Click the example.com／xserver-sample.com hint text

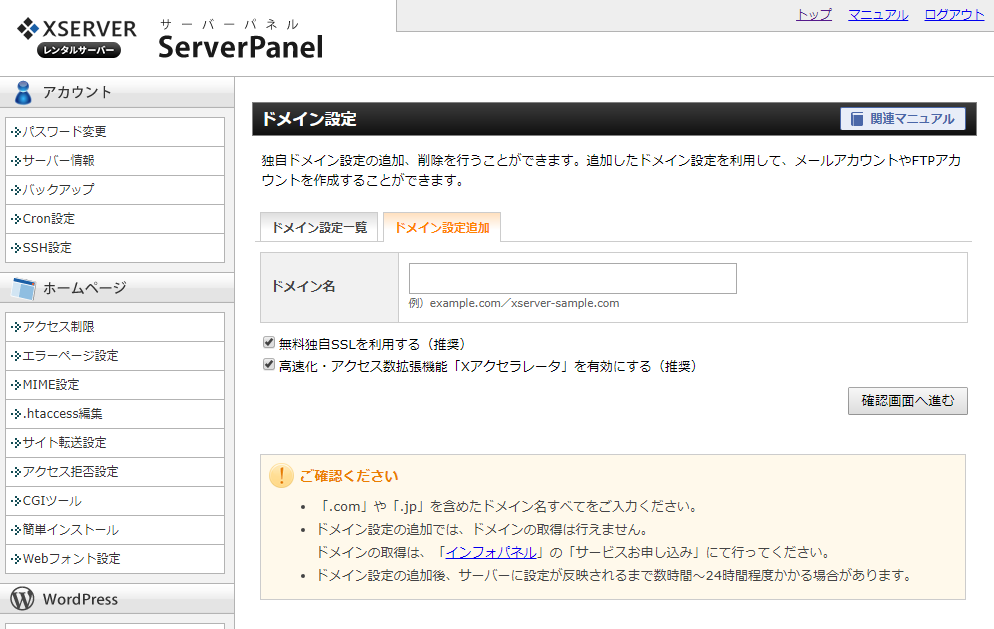524,303
